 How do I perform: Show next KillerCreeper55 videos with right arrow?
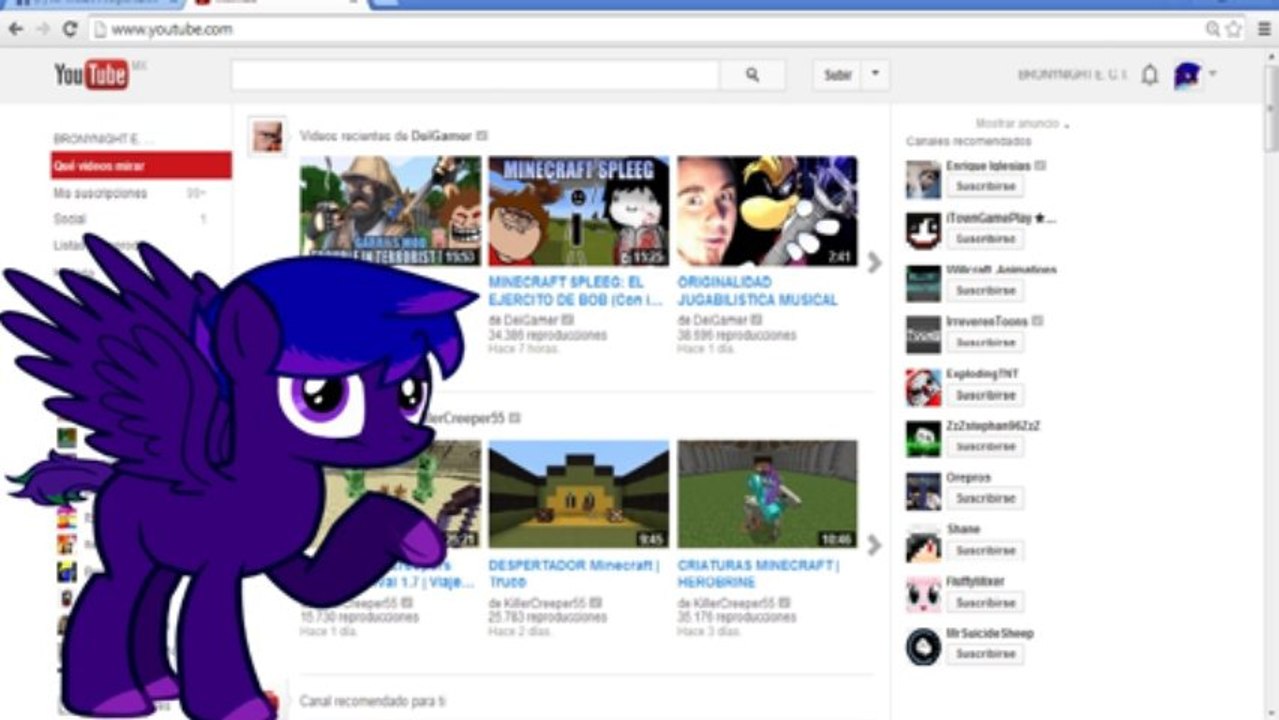click(875, 545)
